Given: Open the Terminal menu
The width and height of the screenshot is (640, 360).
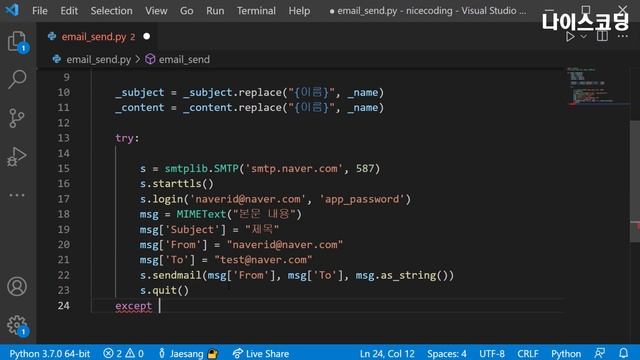Looking at the screenshot, I should coord(256,11).
